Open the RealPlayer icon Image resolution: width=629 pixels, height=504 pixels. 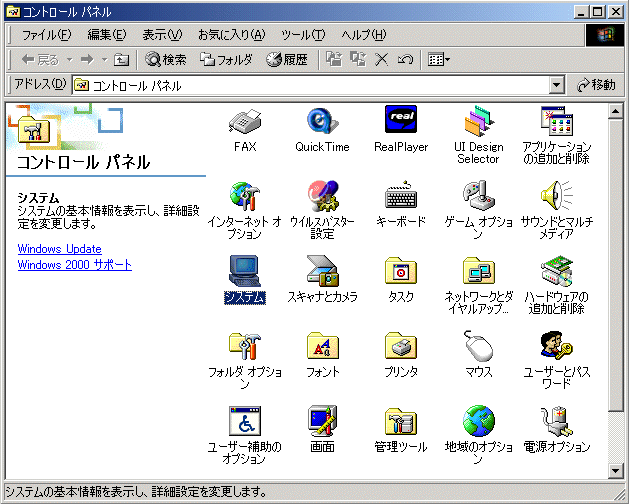point(400,122)
